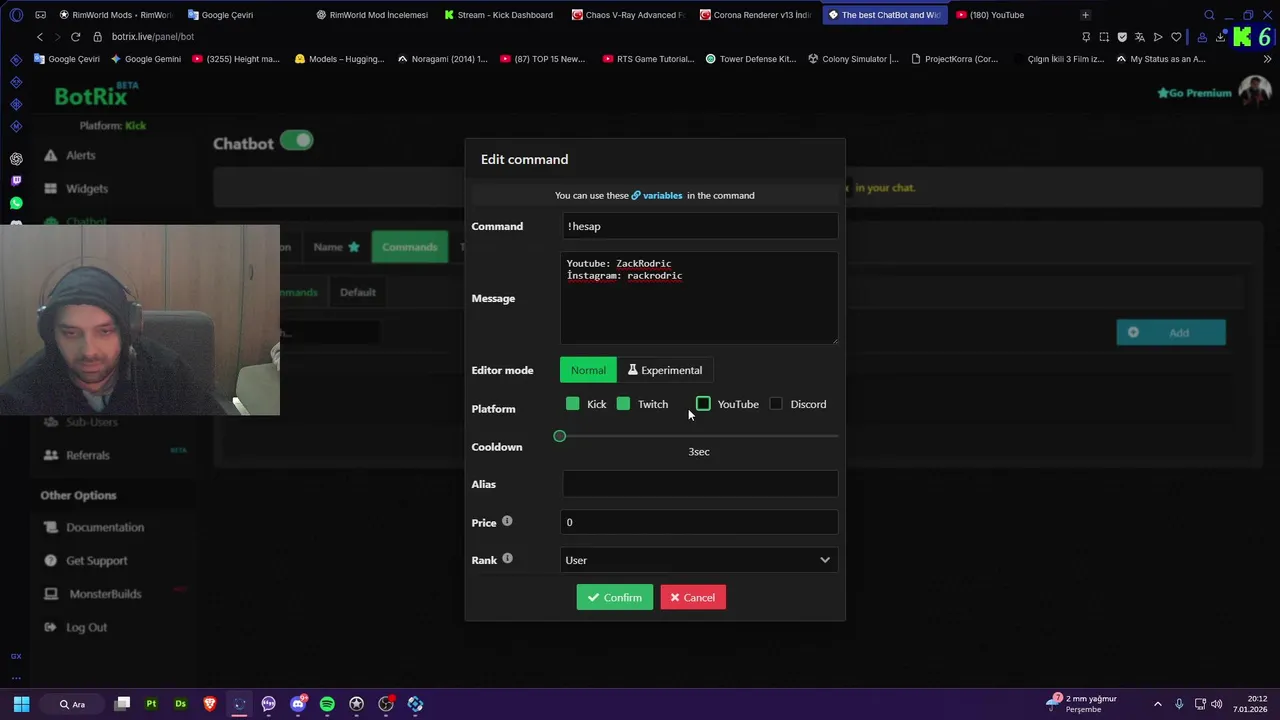This screenshot has height=720, width=1280.
Task: Switch to Corona Renderer browser tab
Action: point(755,15)
